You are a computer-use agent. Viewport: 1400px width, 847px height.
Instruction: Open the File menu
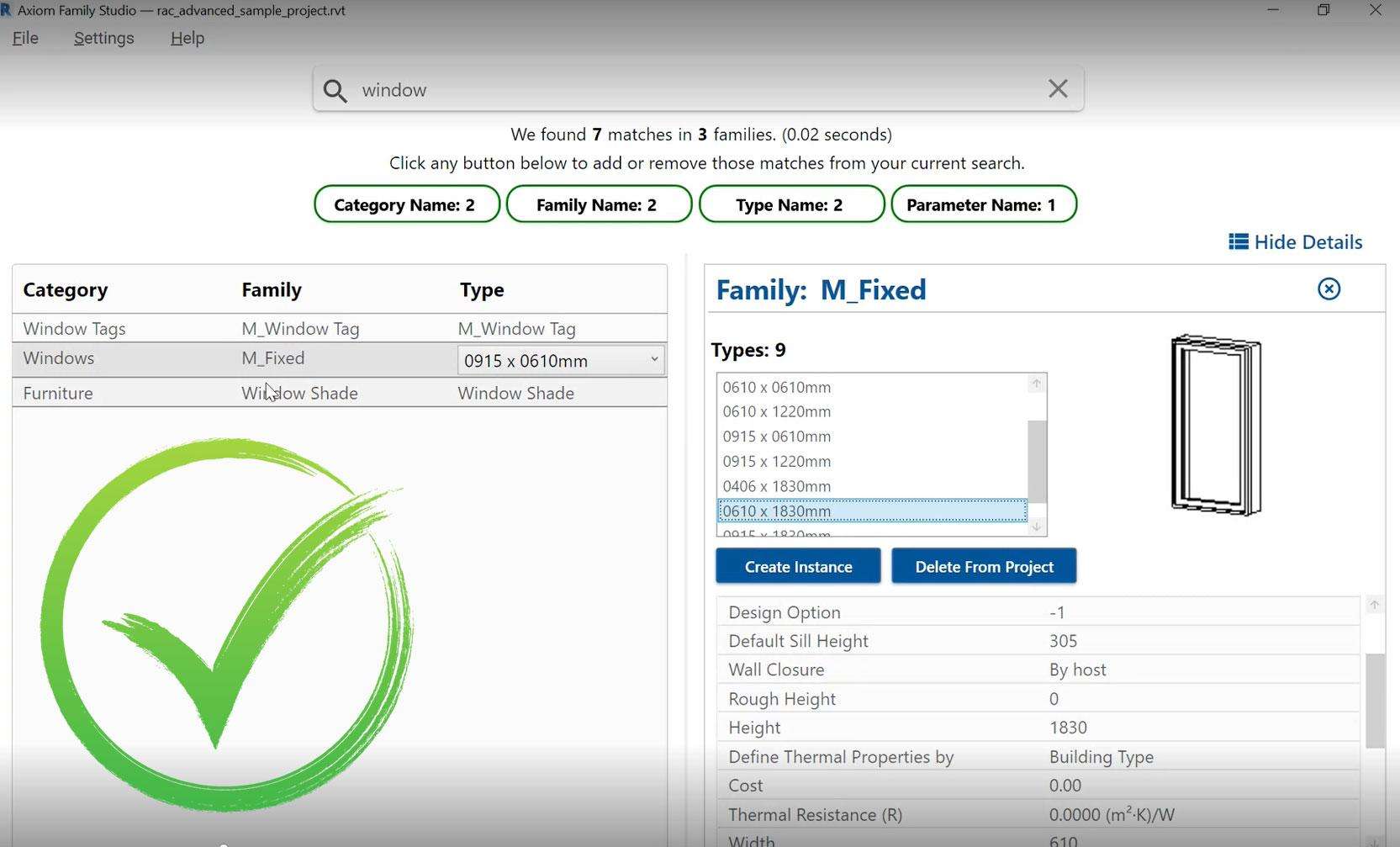coord(25,38)
